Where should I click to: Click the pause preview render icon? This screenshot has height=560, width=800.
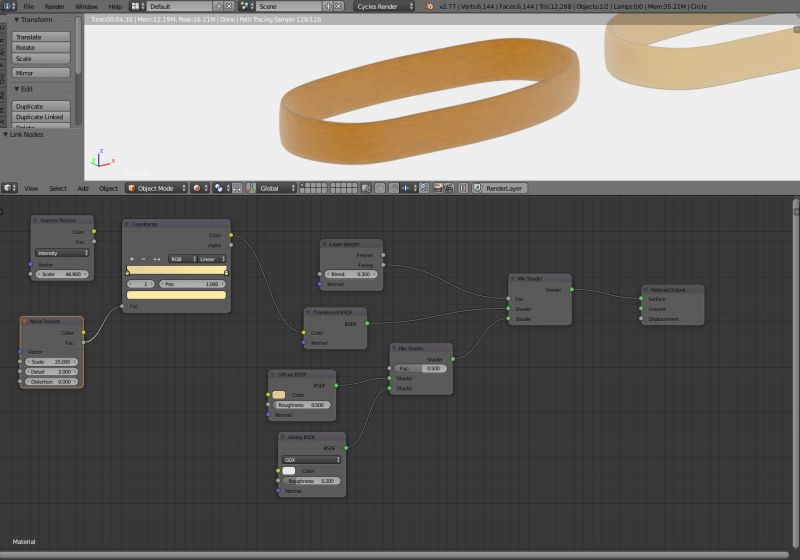(x=463, y=188)
